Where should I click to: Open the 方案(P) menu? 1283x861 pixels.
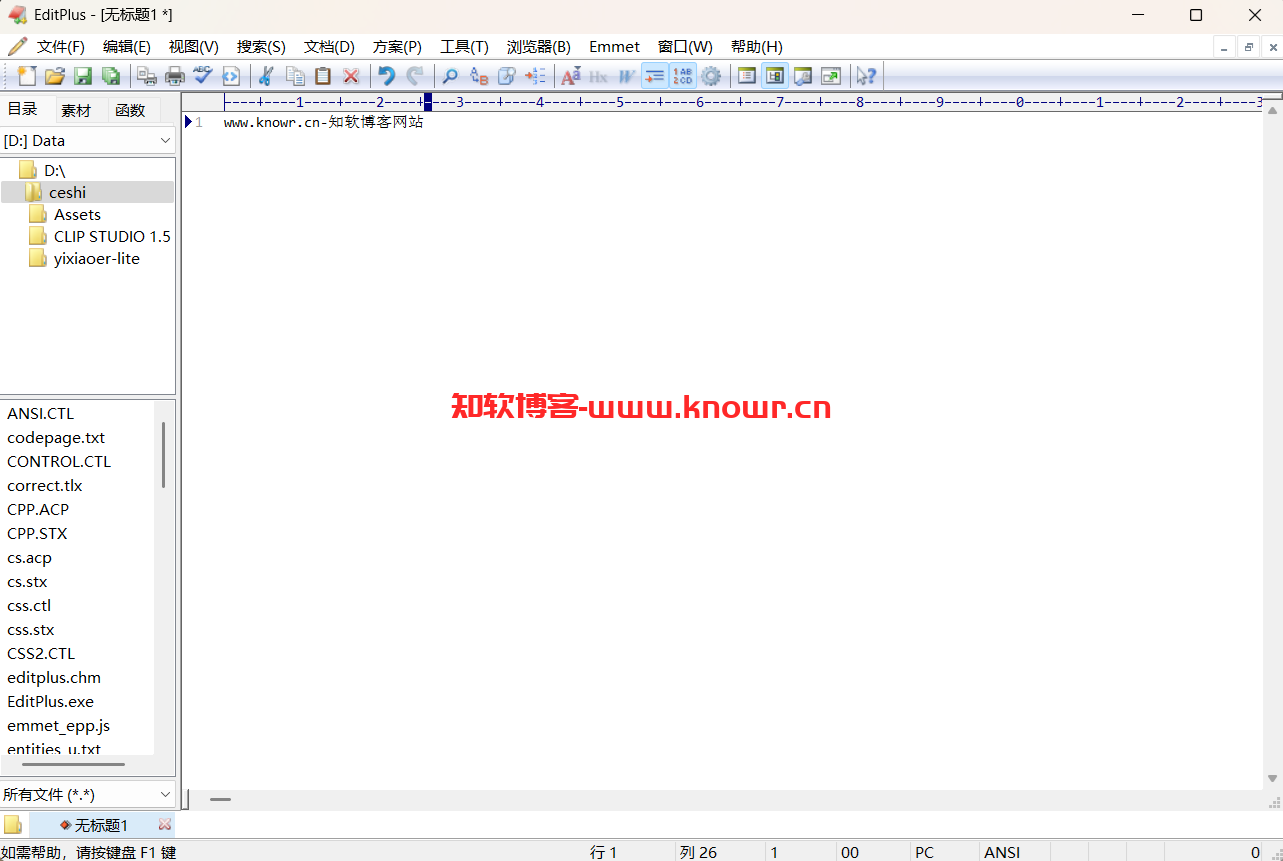coord(397,47)
